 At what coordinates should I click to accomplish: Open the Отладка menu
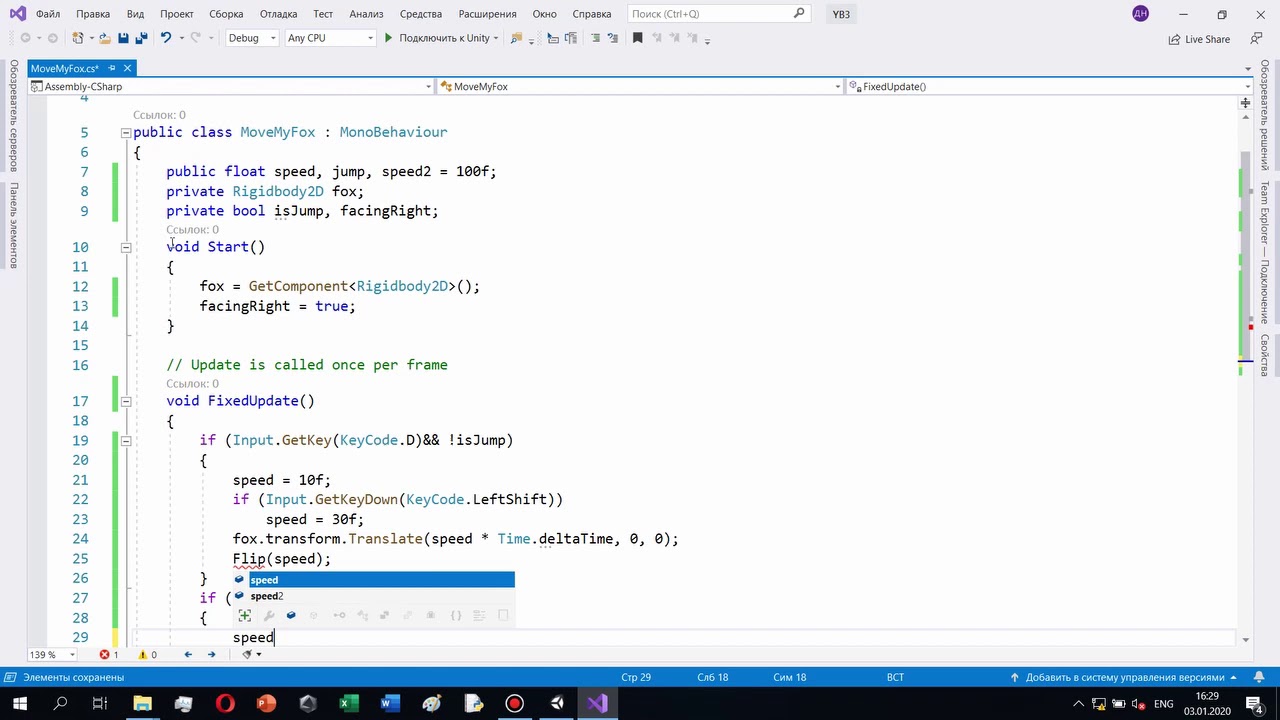(278, 14)
